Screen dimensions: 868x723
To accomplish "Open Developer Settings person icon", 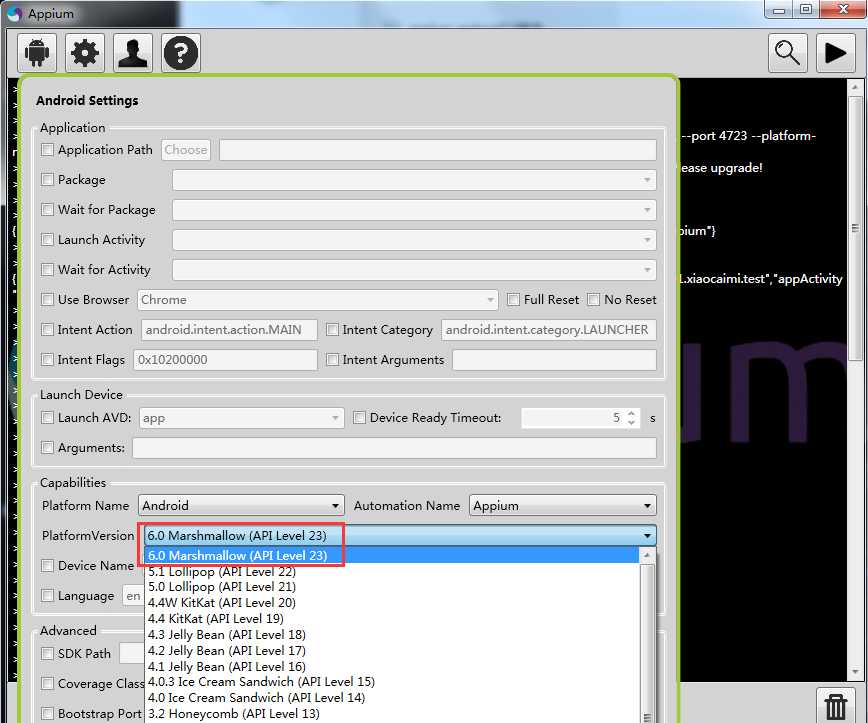I will 133,53.
